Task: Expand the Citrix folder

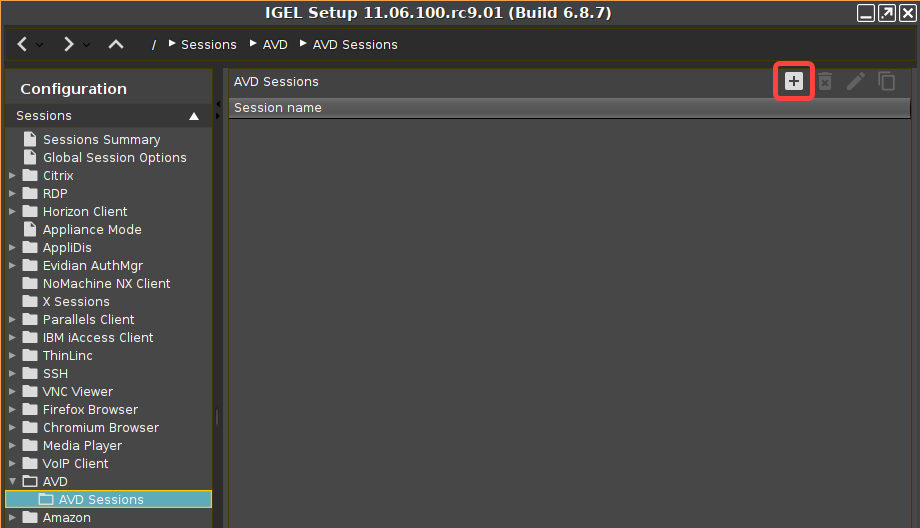Action: [12, 176]
